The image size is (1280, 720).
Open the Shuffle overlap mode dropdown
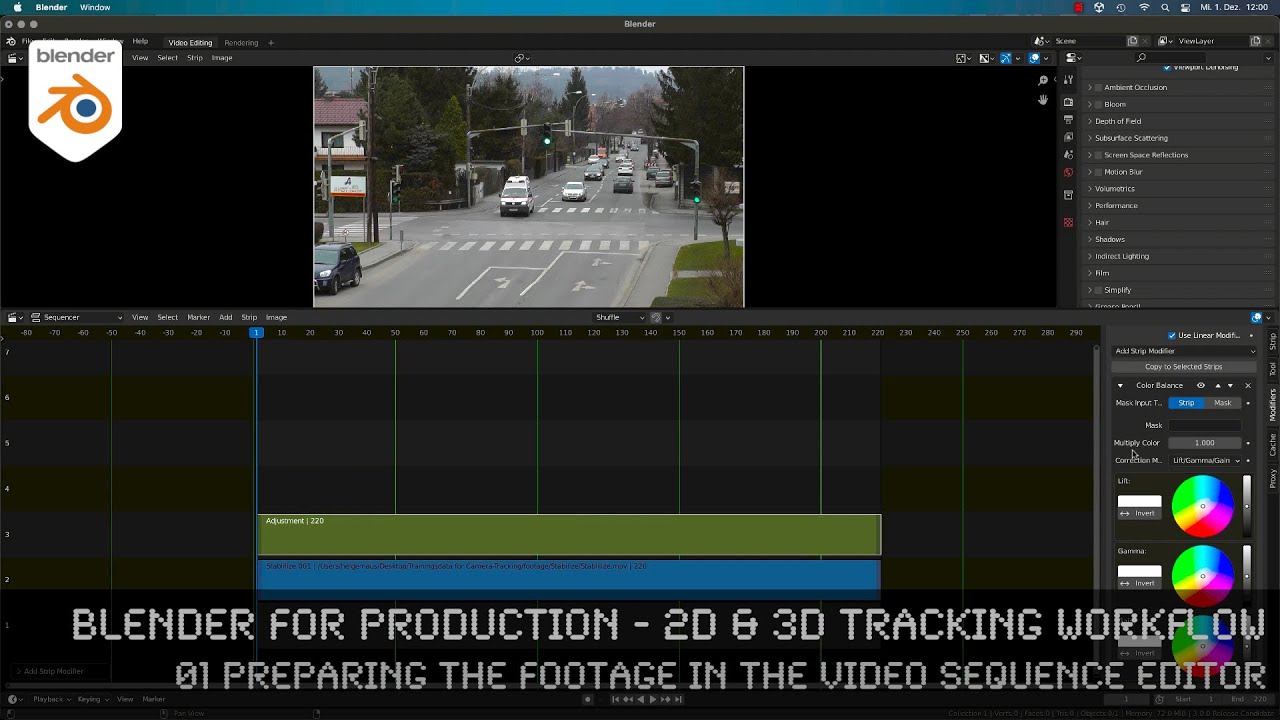[619, 317]
